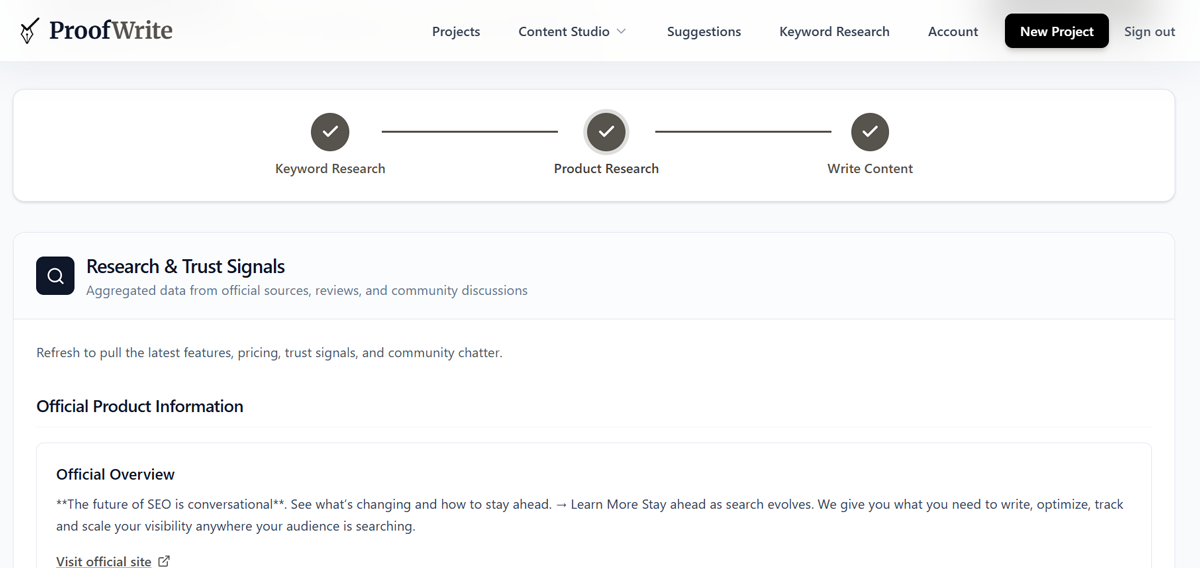Select the Keyword Research step checkmark circle
Screen dimensions: 1200x568
[x=330, y=131]
